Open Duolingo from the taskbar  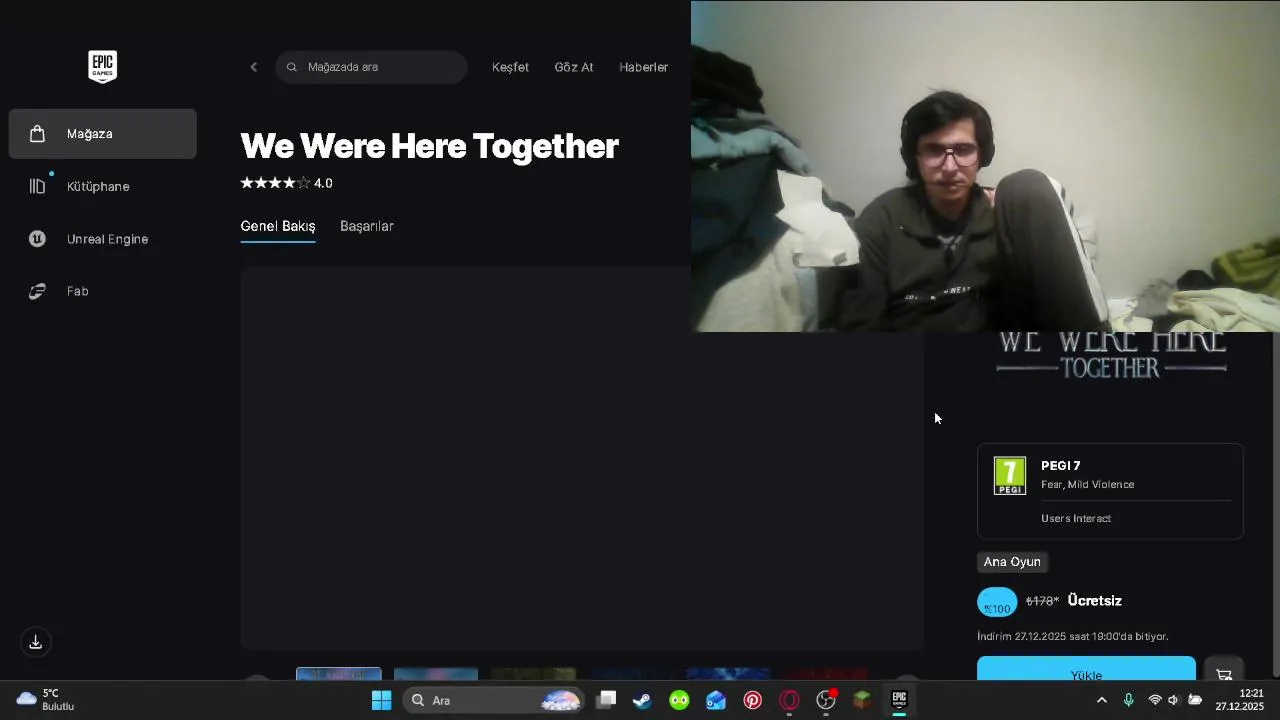679,700
